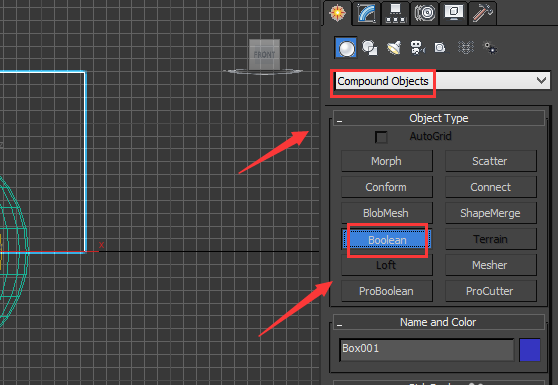Click the ShapeMerge button
The height and width of the screenshot is (385, 558).
(491, 213)
